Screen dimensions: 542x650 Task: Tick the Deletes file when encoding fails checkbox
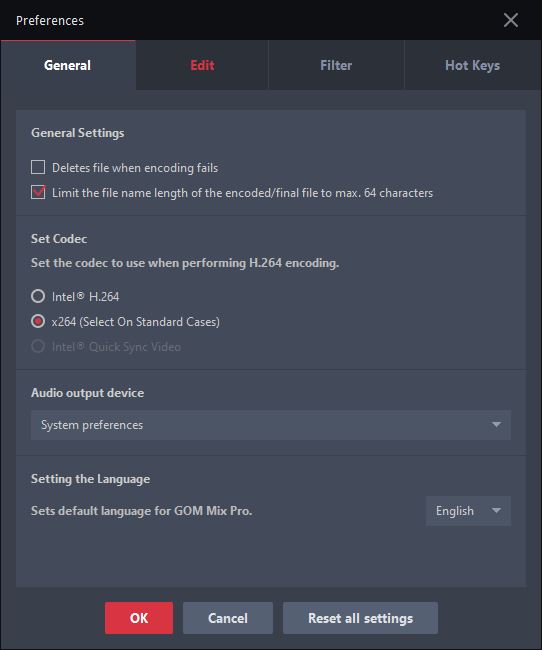pos(38,167)
